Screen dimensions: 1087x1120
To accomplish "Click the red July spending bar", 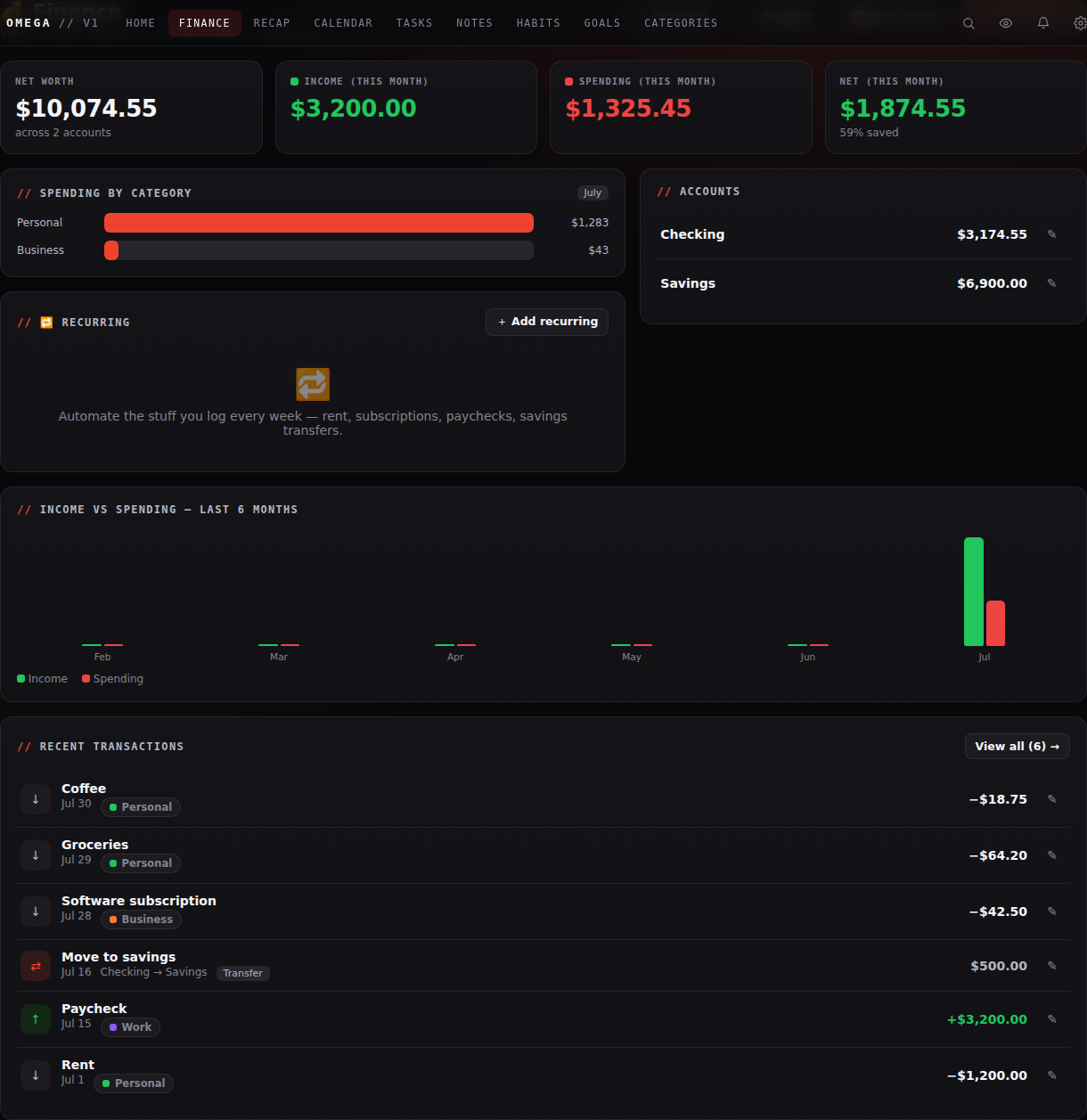I will pyautogui.click(x=995, y=624).
